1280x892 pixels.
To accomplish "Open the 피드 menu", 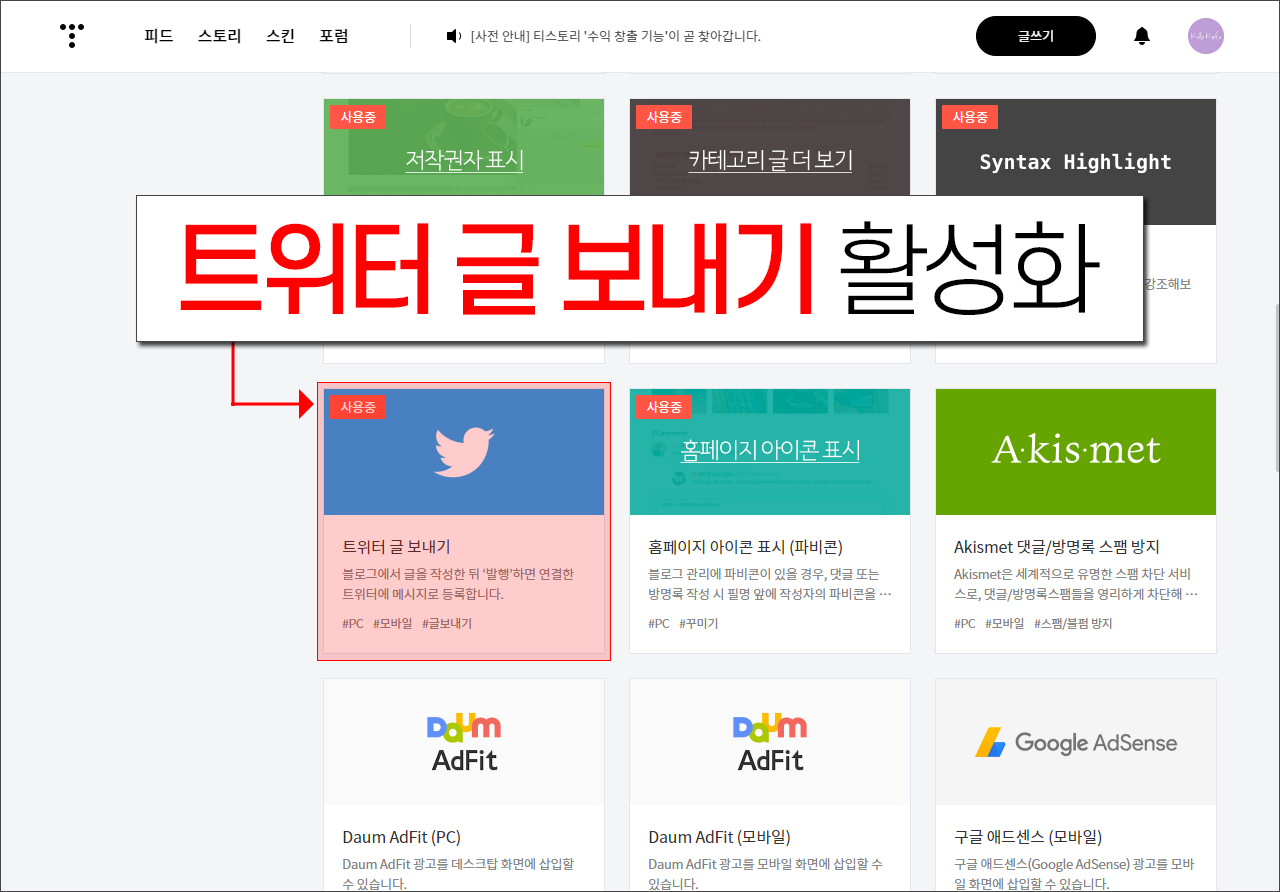I will click(159, 36).
